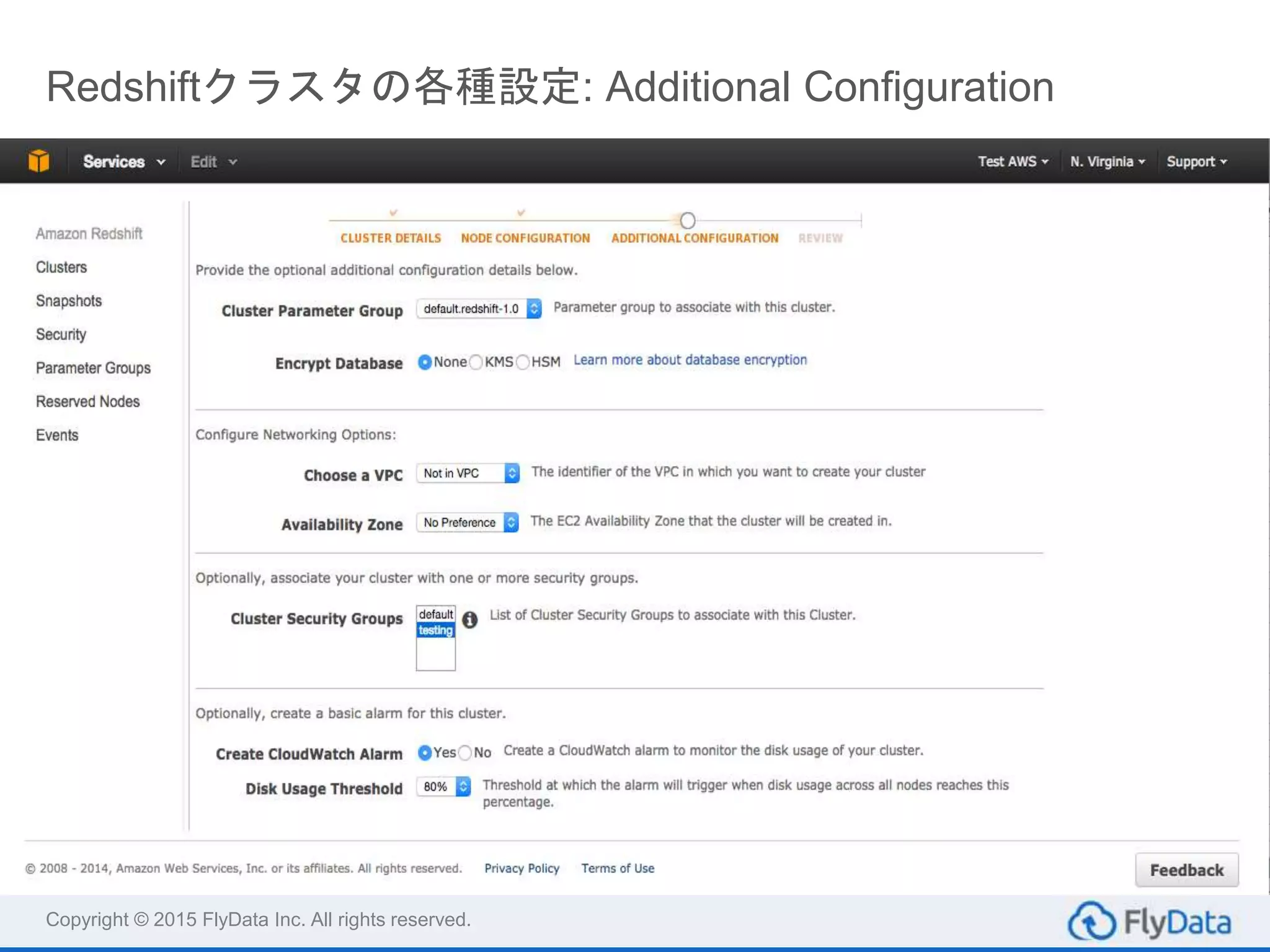Expand the Services menu
The height and width of the screenshot is (952, 1270).
tap(124, 162)
